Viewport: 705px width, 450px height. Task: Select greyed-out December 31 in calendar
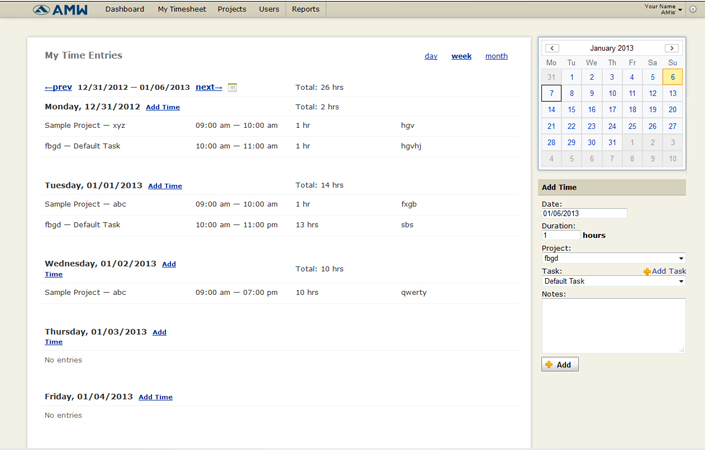pos(551,77)
